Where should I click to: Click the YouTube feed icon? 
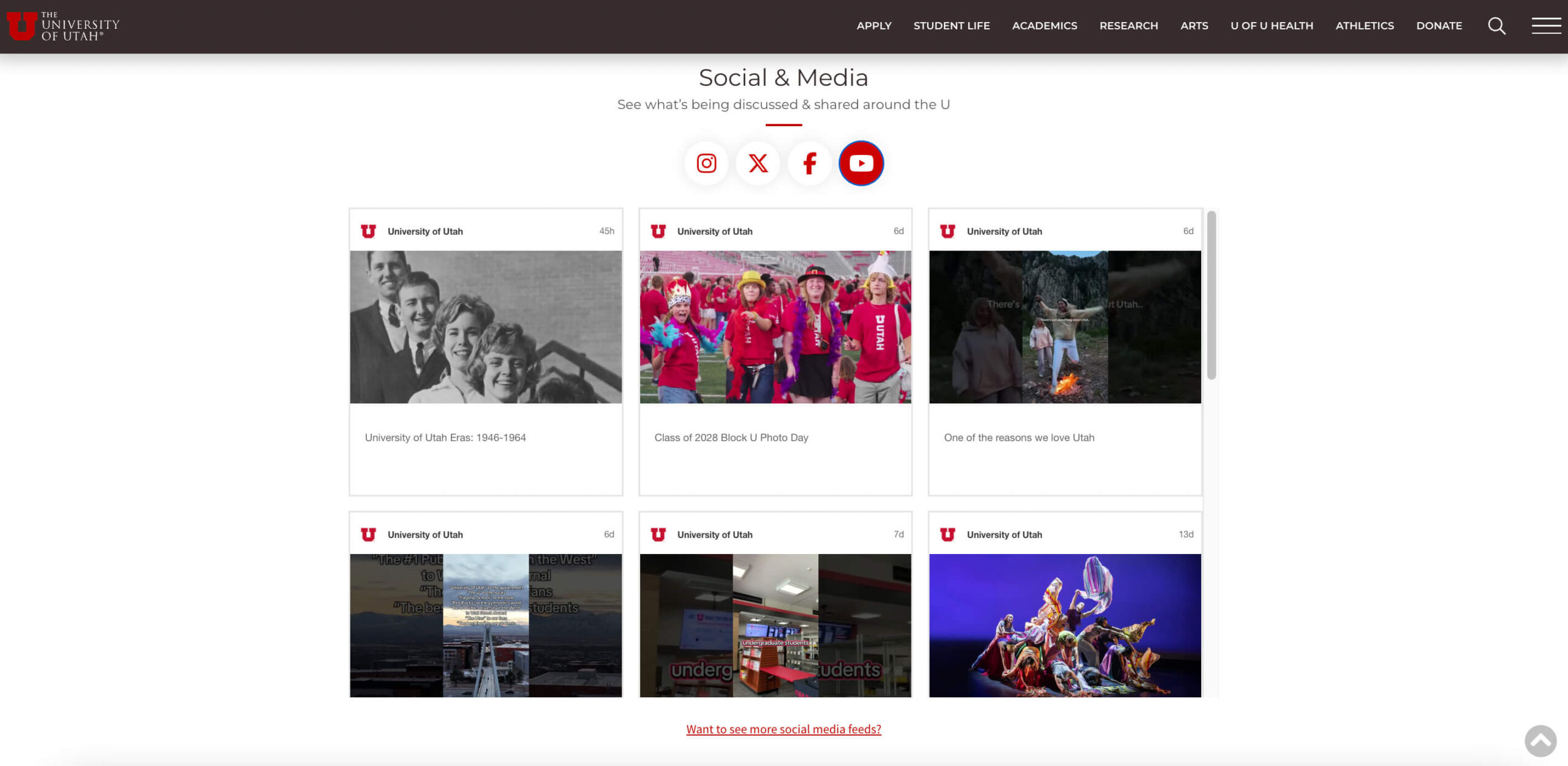pyautogui.click(x=861, y=163)
